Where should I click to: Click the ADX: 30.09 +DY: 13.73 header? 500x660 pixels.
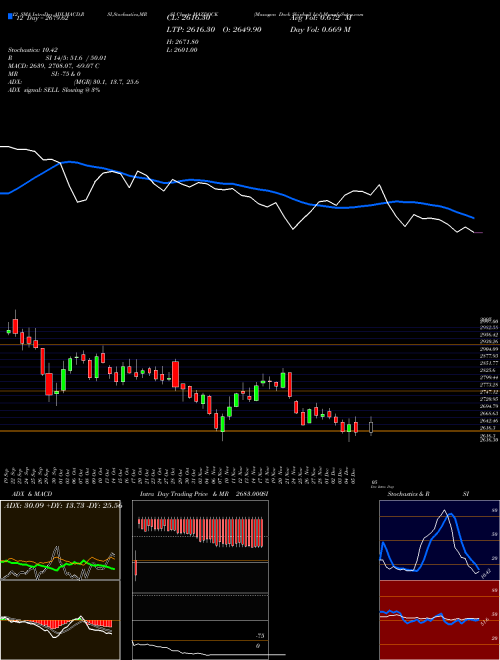click(63, 506)
